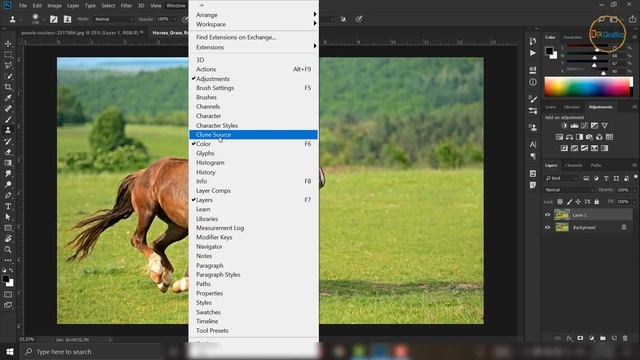
Task: Open the Kind filter dropdown
Action: (562, 178)
